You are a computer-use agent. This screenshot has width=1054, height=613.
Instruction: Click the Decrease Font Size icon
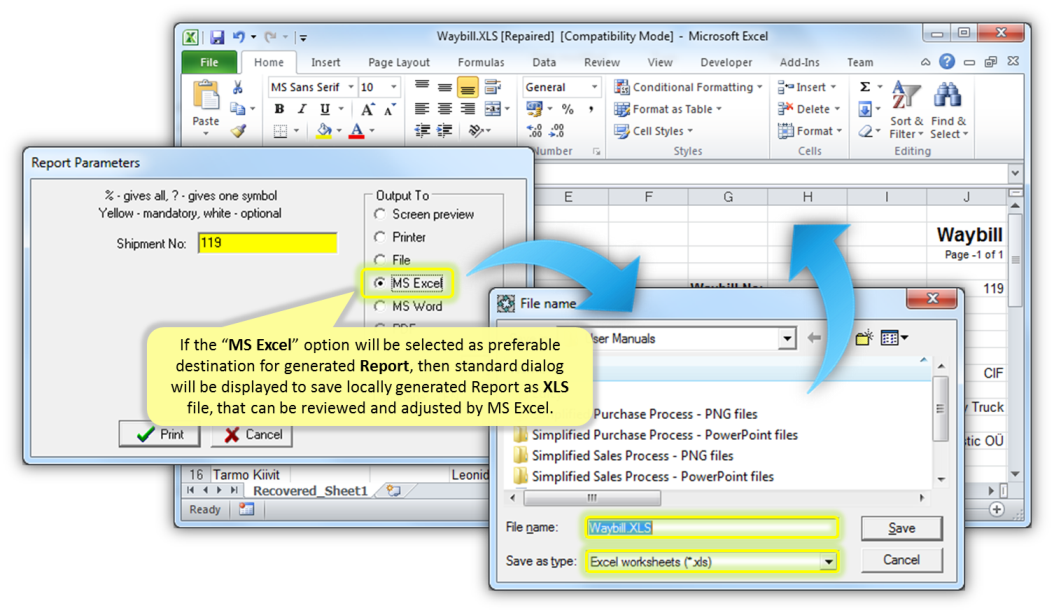389,110
